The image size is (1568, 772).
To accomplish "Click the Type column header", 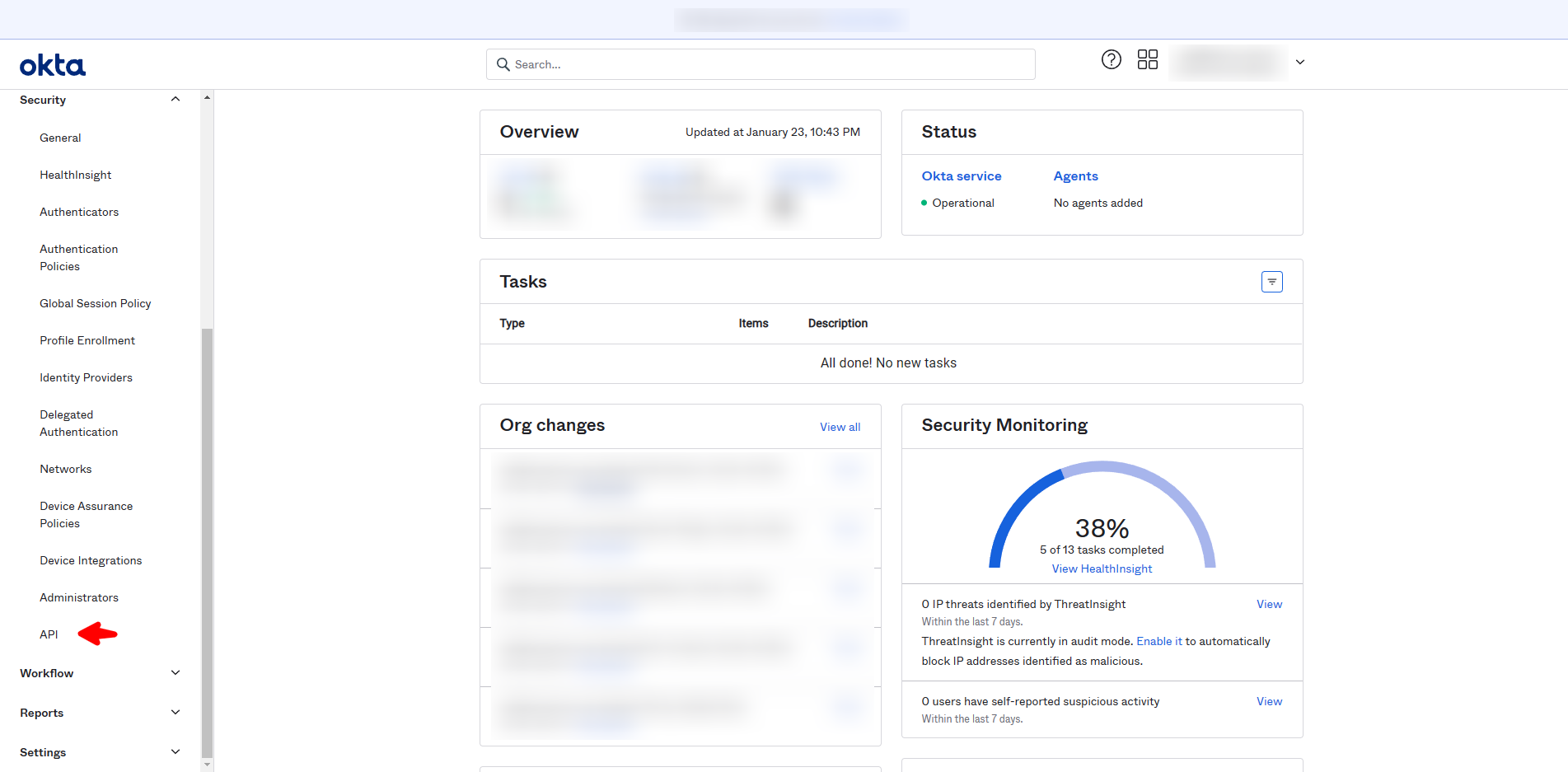I will pyautogui.click(x=512, y=323).
